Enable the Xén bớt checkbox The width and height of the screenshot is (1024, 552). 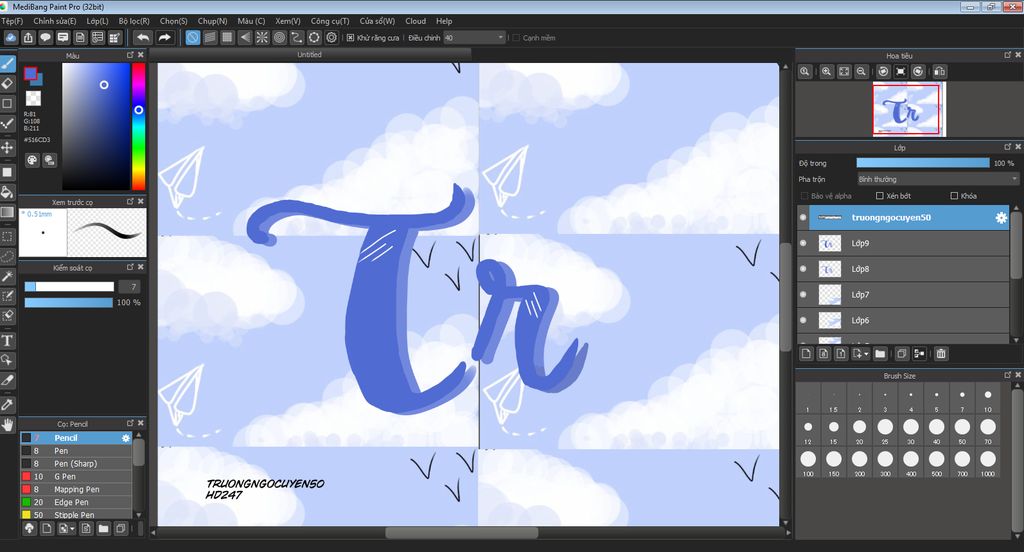[880, 196]
